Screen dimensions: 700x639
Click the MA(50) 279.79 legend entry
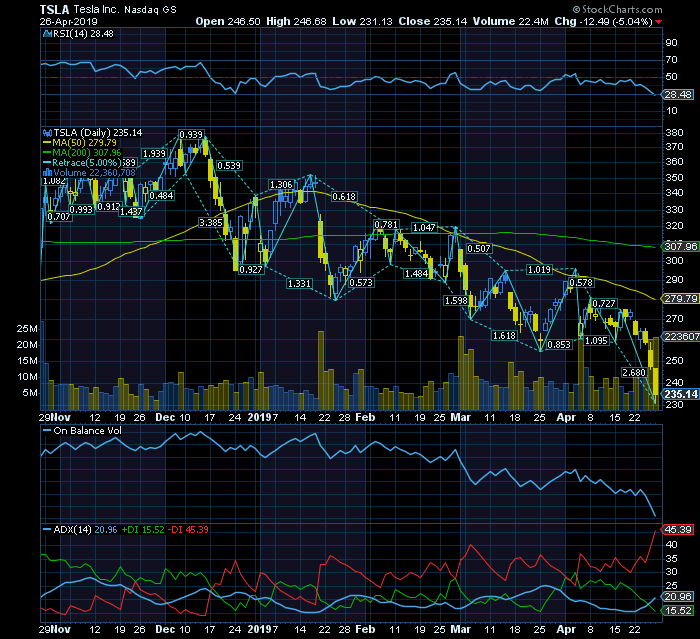[84, 142]
